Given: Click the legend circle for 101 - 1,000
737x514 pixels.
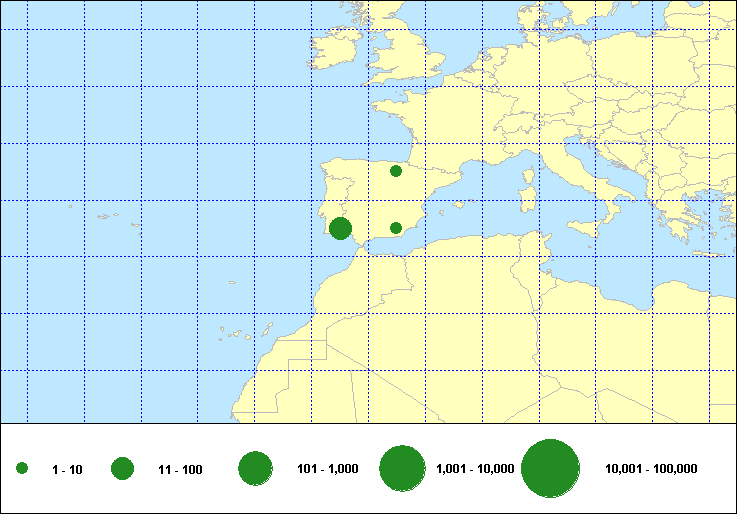Looking at the screenshot, I should click(256, 468).
